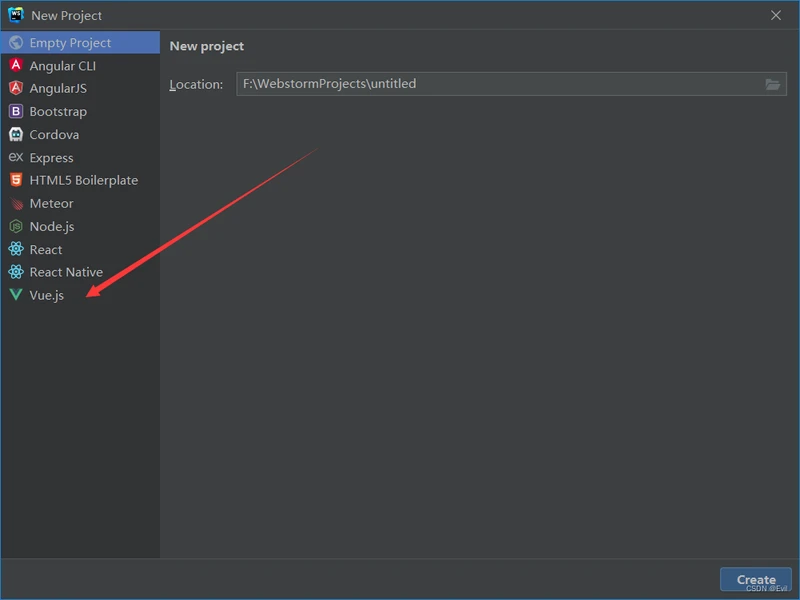Choose Cordova project type

(x=80, y=134)
